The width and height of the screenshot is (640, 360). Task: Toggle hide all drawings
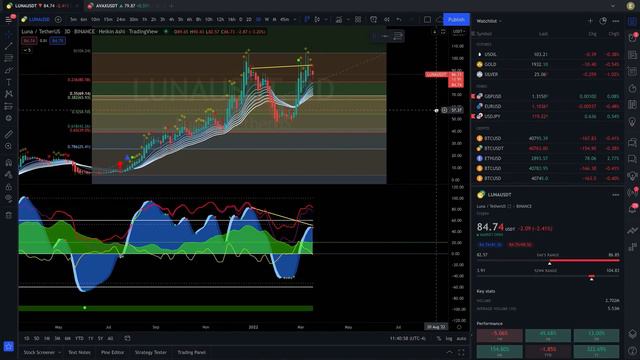[x=9, y=199]
